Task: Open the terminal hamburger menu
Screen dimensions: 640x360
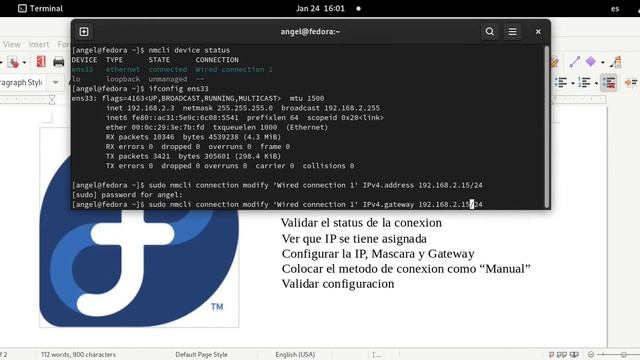Action: pyautogui.click(x=512, y=32)
